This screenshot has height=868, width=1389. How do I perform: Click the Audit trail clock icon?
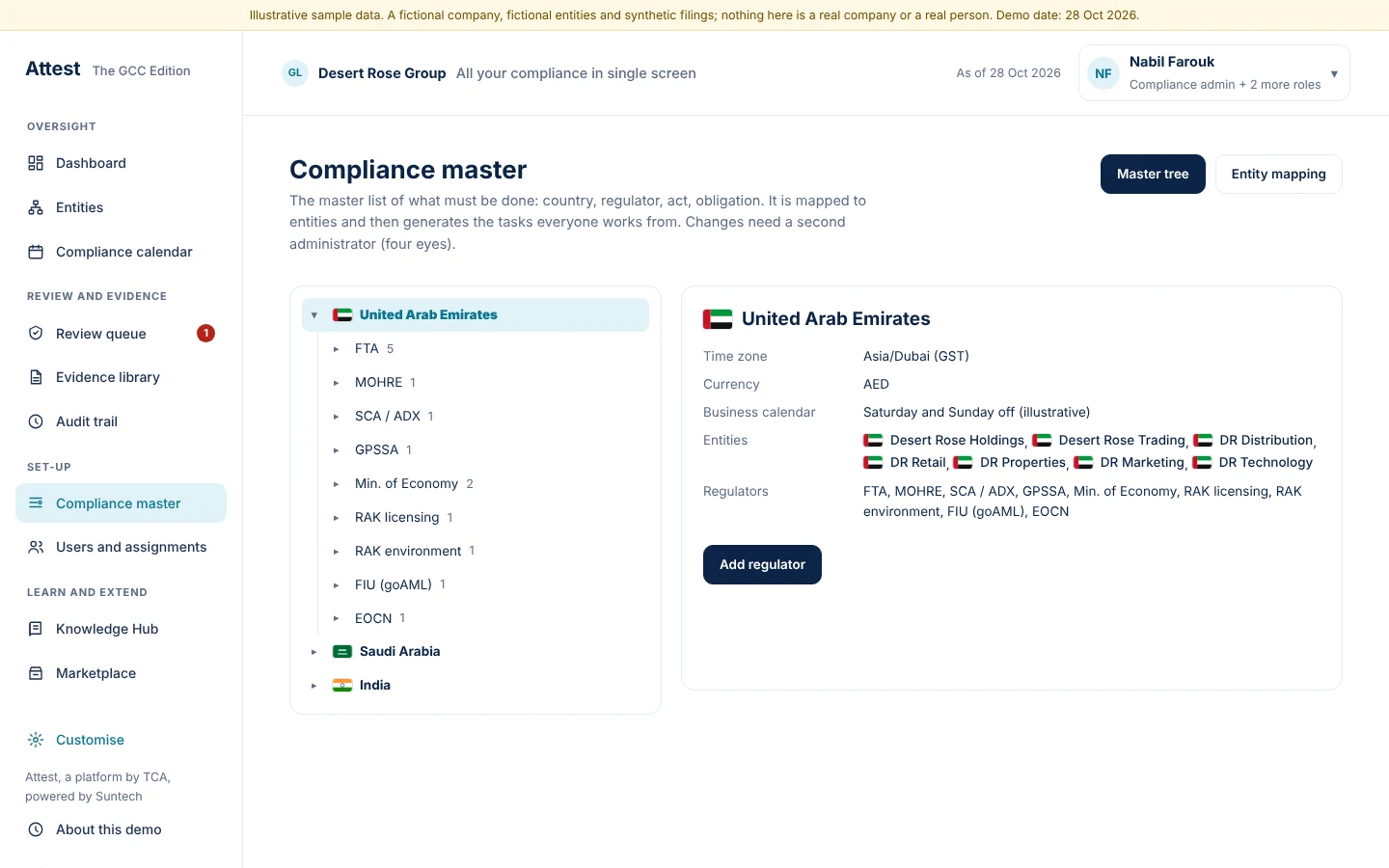(36, 421)
